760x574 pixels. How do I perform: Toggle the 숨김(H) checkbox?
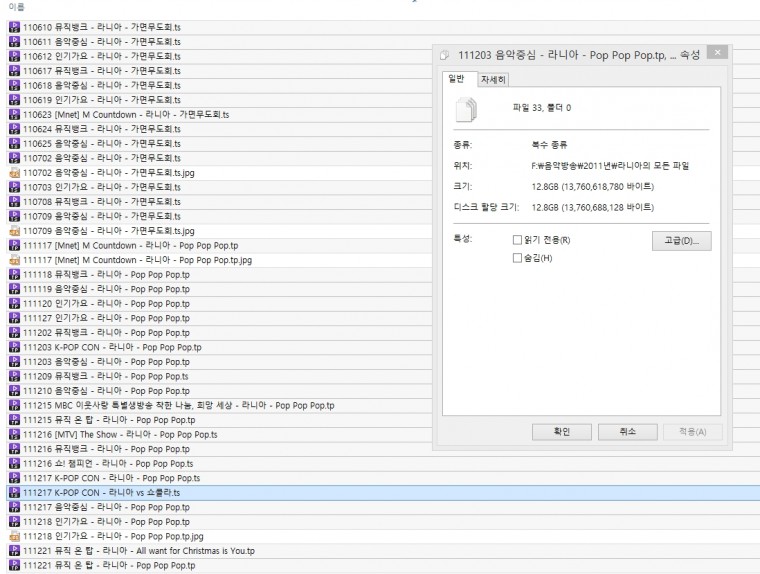click(x=517, y=258)
